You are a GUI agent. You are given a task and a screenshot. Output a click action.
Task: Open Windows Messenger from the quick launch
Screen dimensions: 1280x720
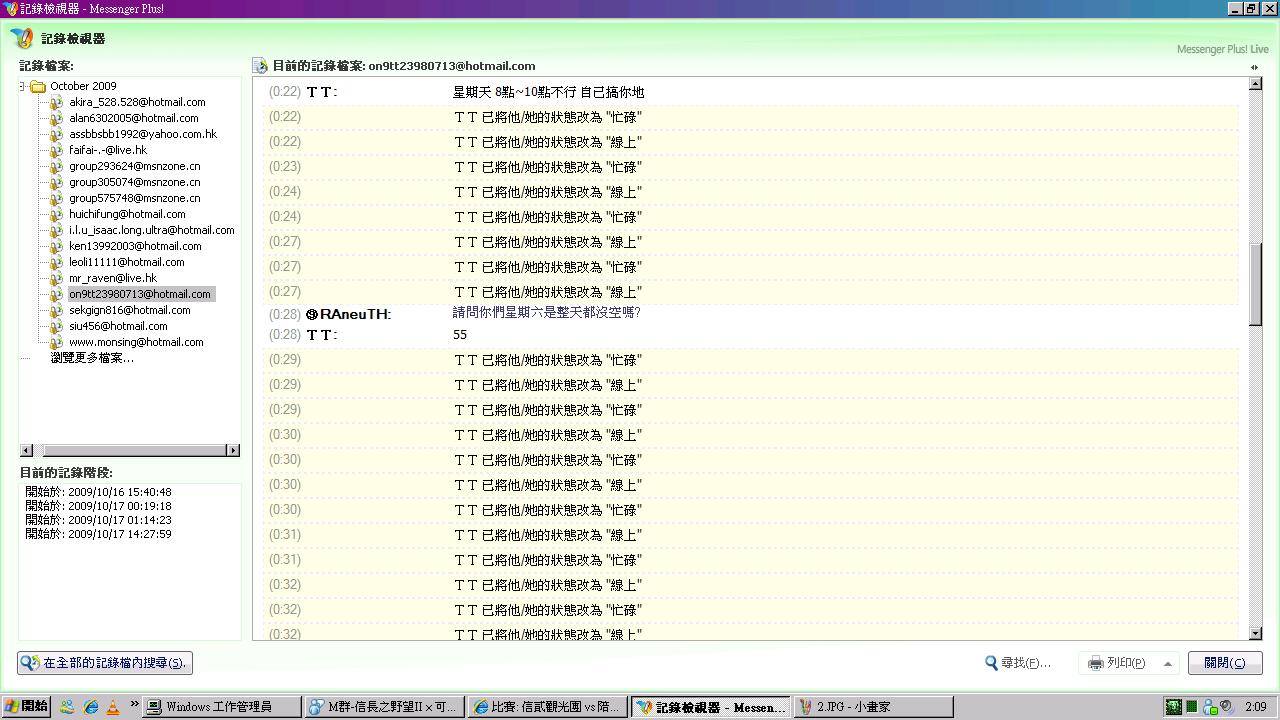pos(67,707)
